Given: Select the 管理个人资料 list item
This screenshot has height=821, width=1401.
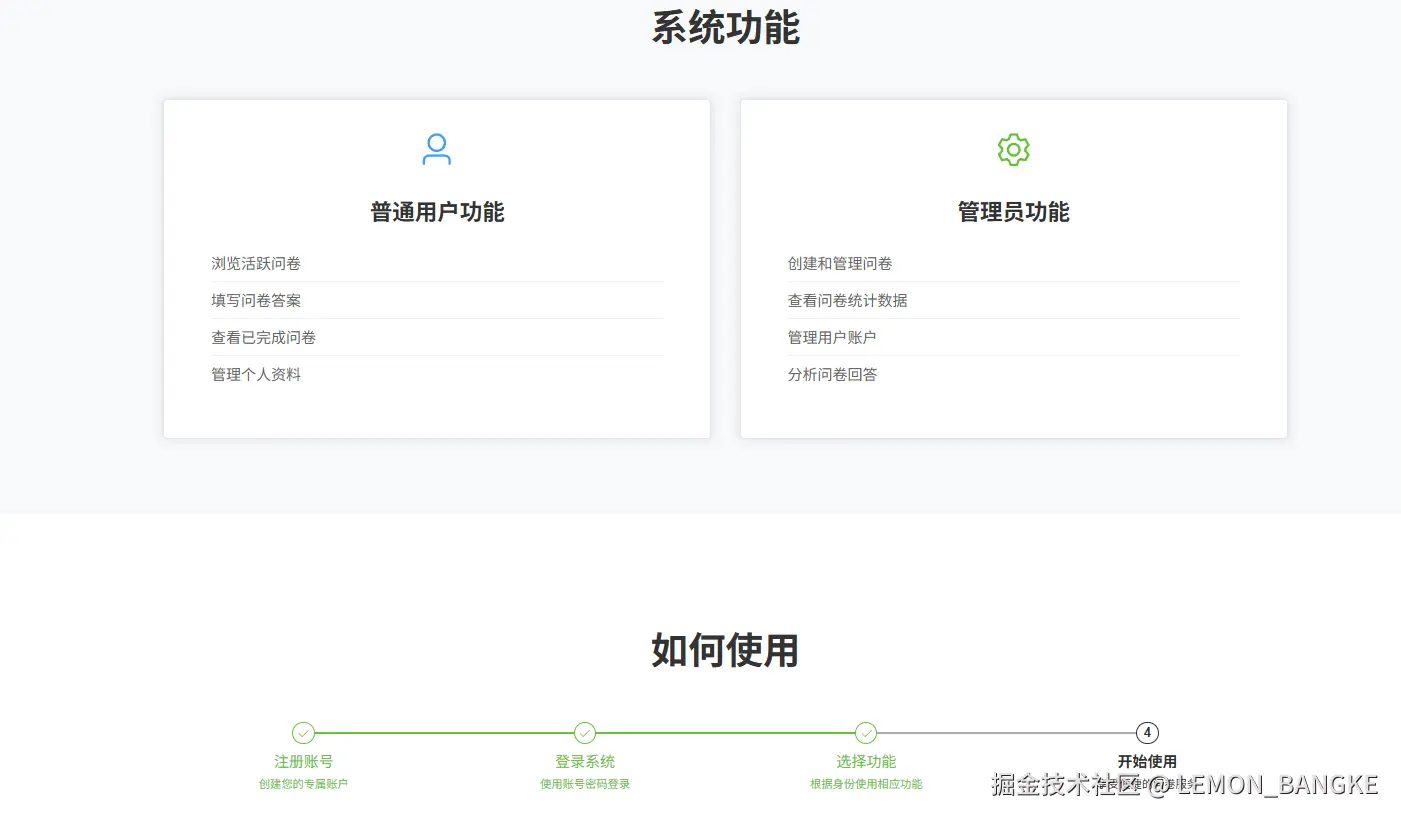Looking at the screenshot, I should pos(437,375).
